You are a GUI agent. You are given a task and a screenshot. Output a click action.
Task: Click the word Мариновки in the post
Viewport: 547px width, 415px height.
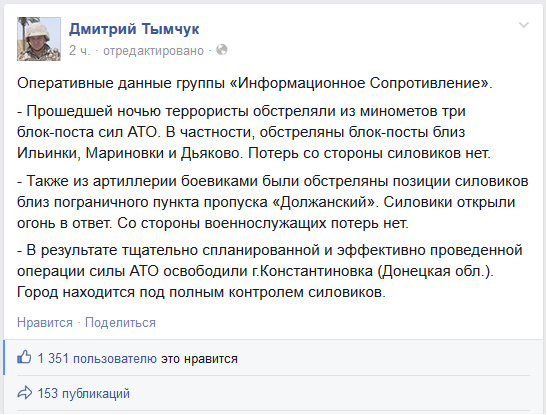(x=125, y=153)
